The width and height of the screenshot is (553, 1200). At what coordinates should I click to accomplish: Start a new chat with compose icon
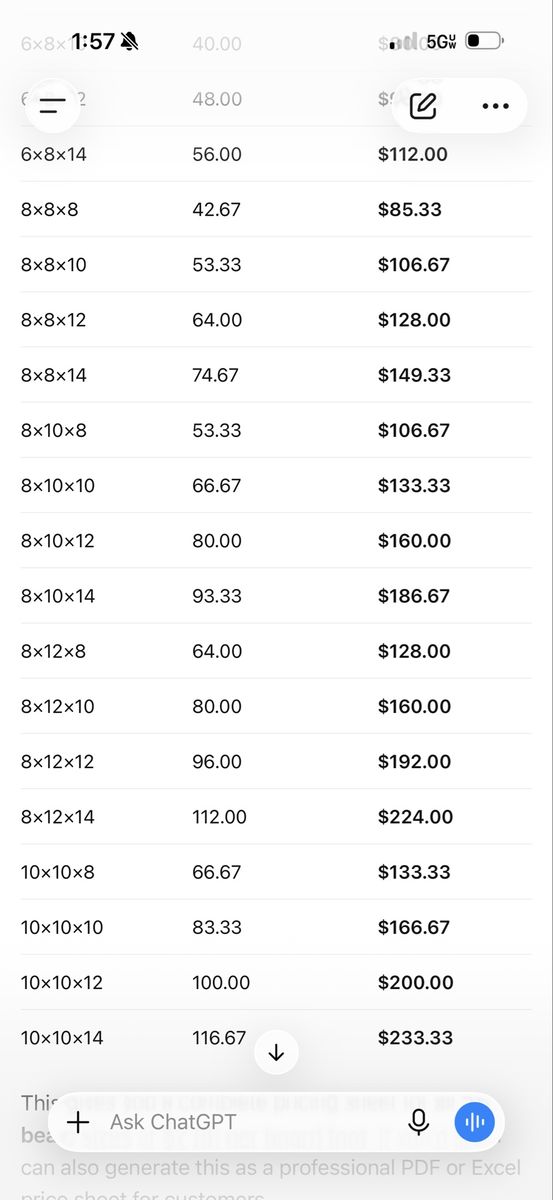[423, 106]
